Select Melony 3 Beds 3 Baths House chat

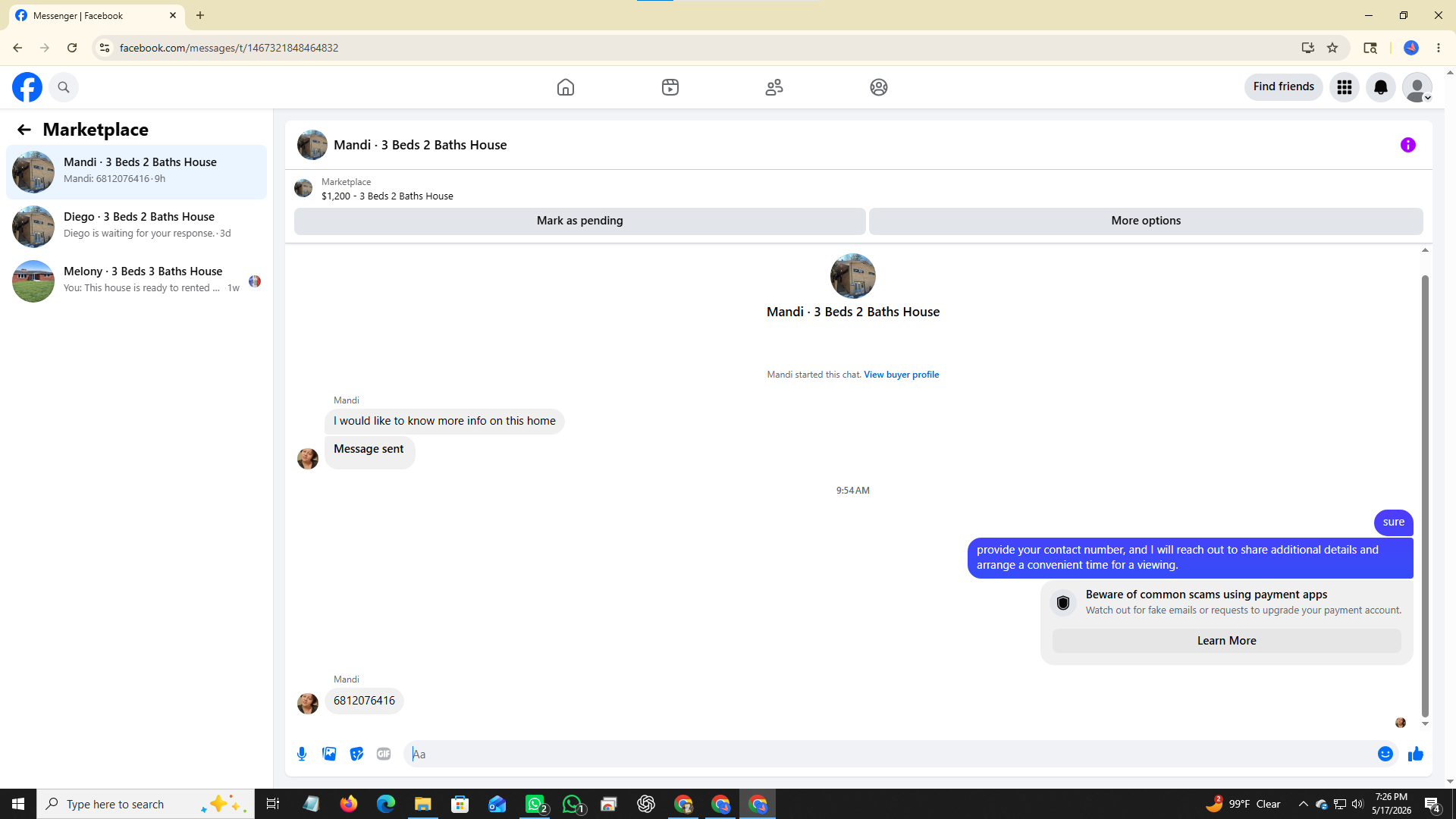tap(136, 281)
